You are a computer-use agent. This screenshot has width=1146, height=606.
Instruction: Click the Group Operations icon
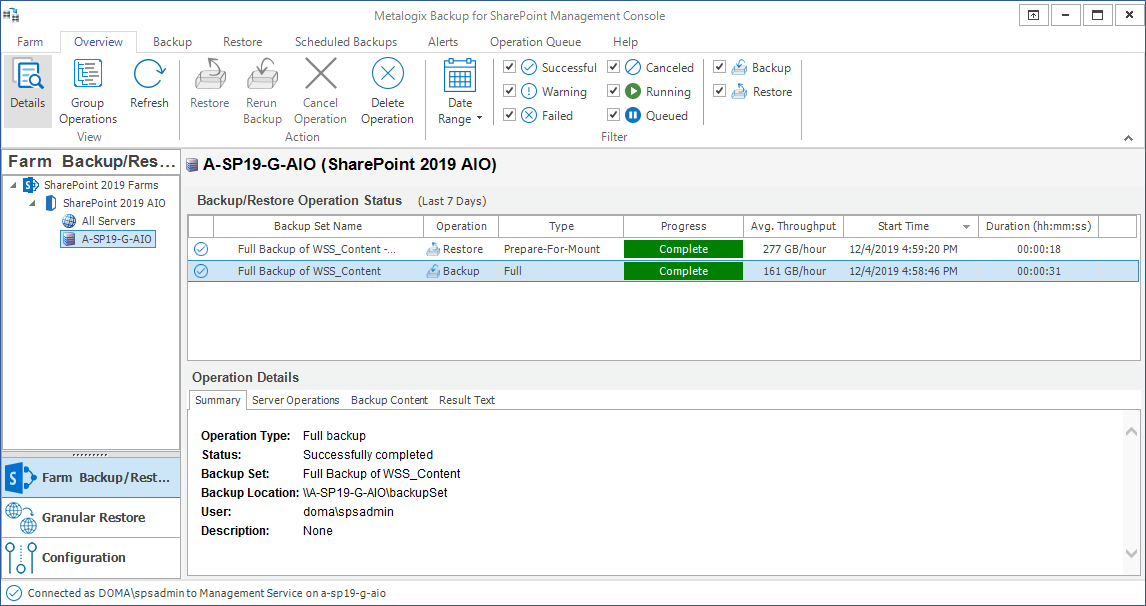click(x=88, y=75)
